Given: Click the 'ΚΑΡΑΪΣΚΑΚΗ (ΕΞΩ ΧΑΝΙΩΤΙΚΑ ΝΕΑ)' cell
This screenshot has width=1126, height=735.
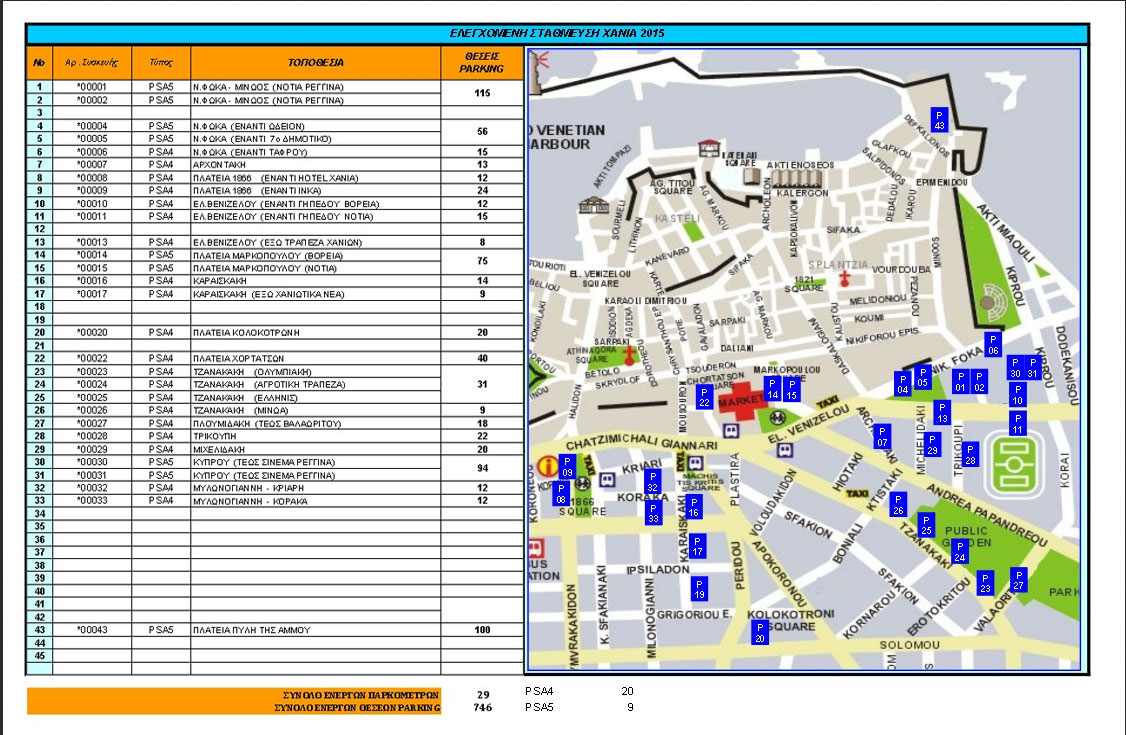Looking at the screenshot, I should click(x=315, y=294).
